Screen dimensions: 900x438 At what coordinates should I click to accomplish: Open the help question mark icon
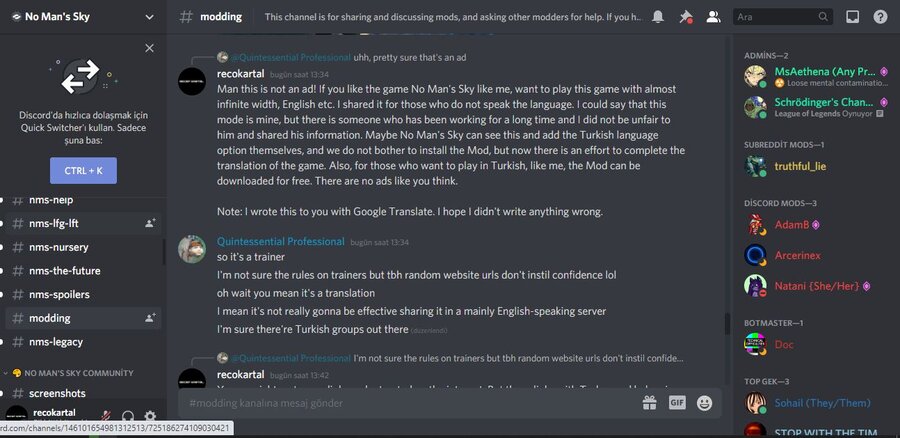(x=880, y=17)
